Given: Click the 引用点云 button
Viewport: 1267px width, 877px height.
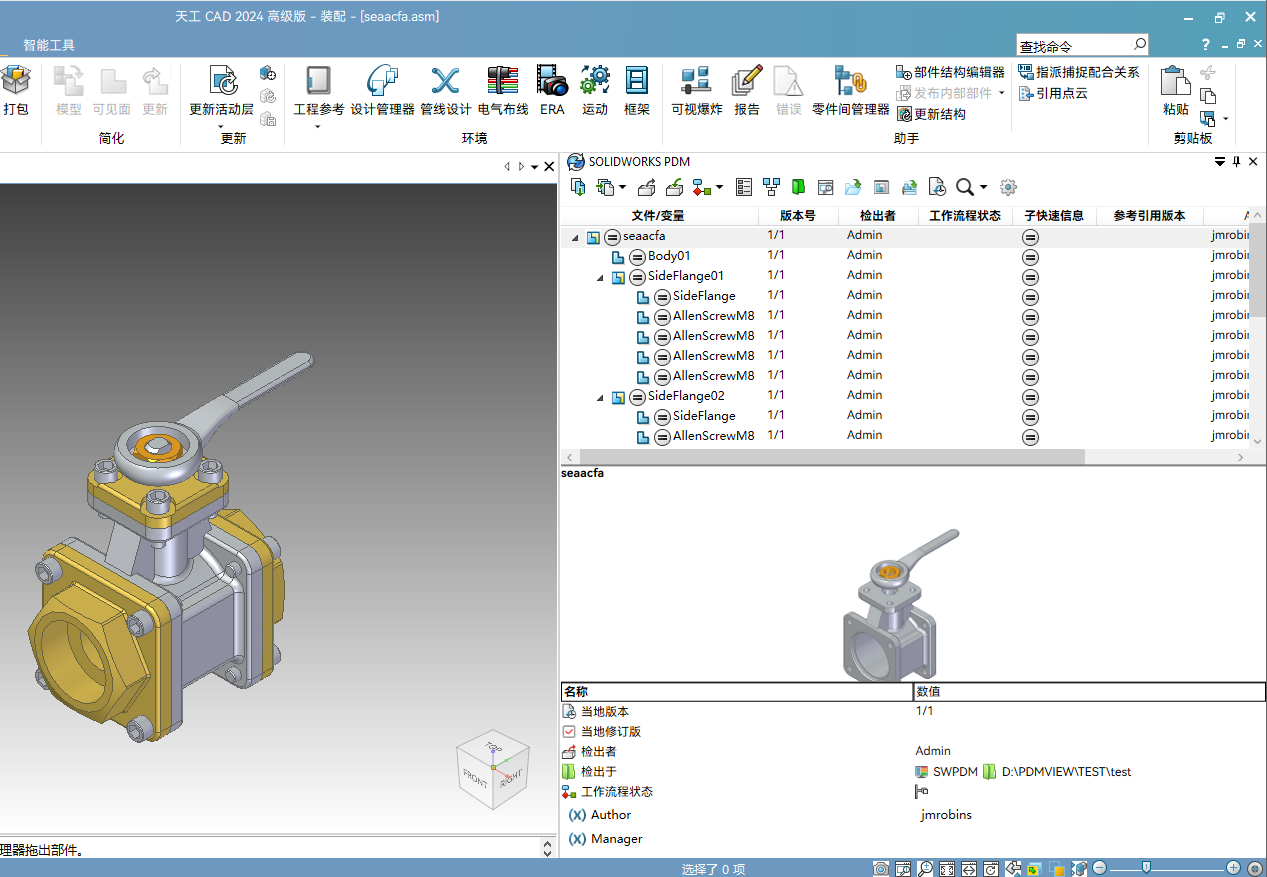Looking at the screenshot, I should click(x=1053, y=93).
